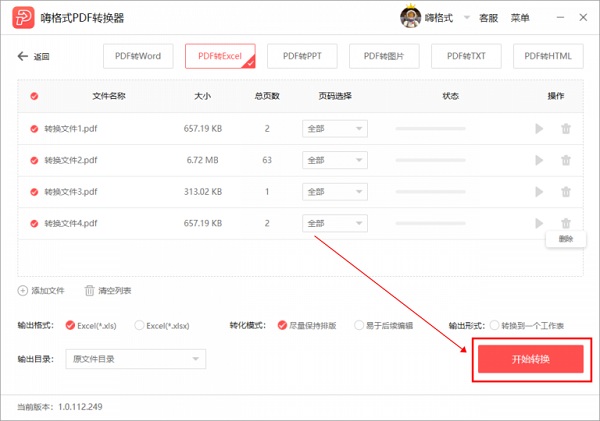Image resolution: width=600 pixels, height=421 pixels.
Task: Select Excel(*.xlsx) output format
Action: click(x=139, y=325)
